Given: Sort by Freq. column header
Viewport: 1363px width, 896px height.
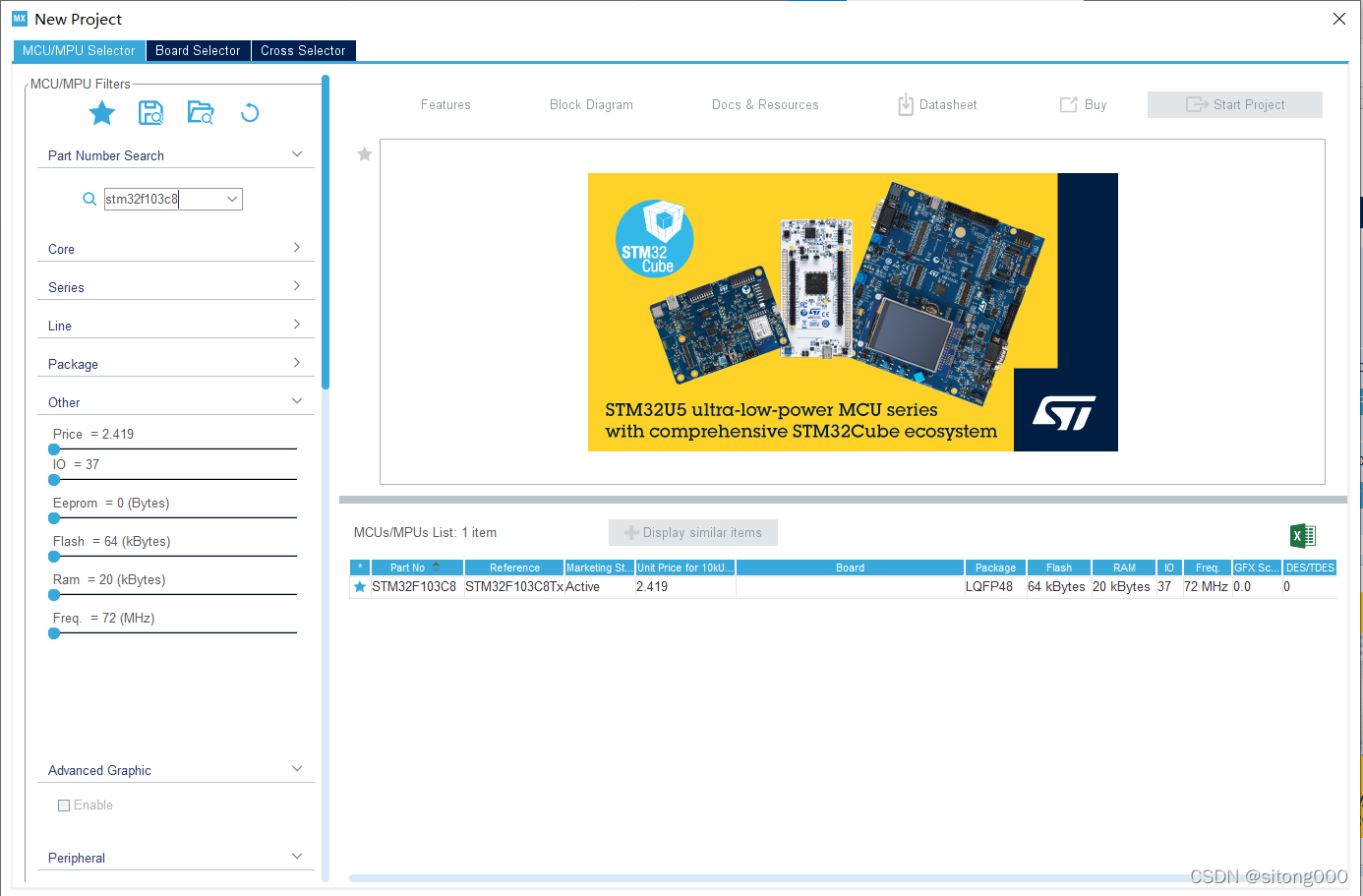Looking at the screenshot, I should (x=1208, y=567).
